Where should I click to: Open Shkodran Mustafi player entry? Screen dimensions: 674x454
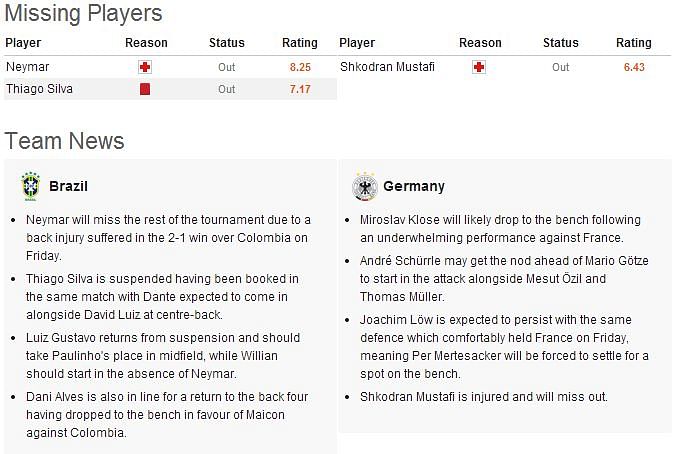[x=387, y=67]
